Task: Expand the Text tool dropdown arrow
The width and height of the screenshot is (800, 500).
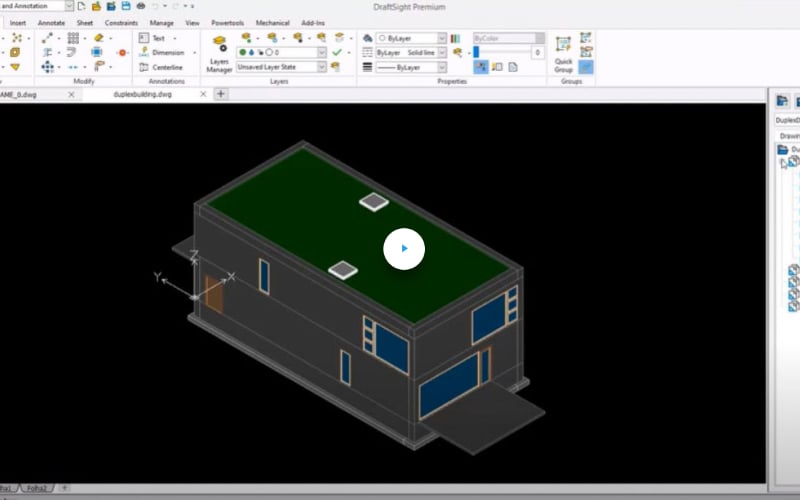Action: (175, 38)
